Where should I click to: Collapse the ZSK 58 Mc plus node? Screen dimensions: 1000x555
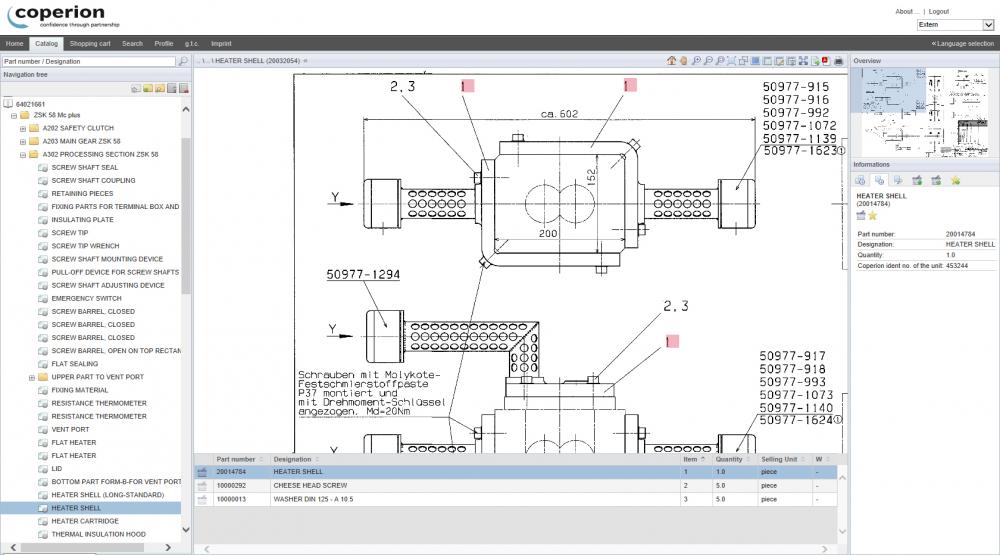point(13,116)
